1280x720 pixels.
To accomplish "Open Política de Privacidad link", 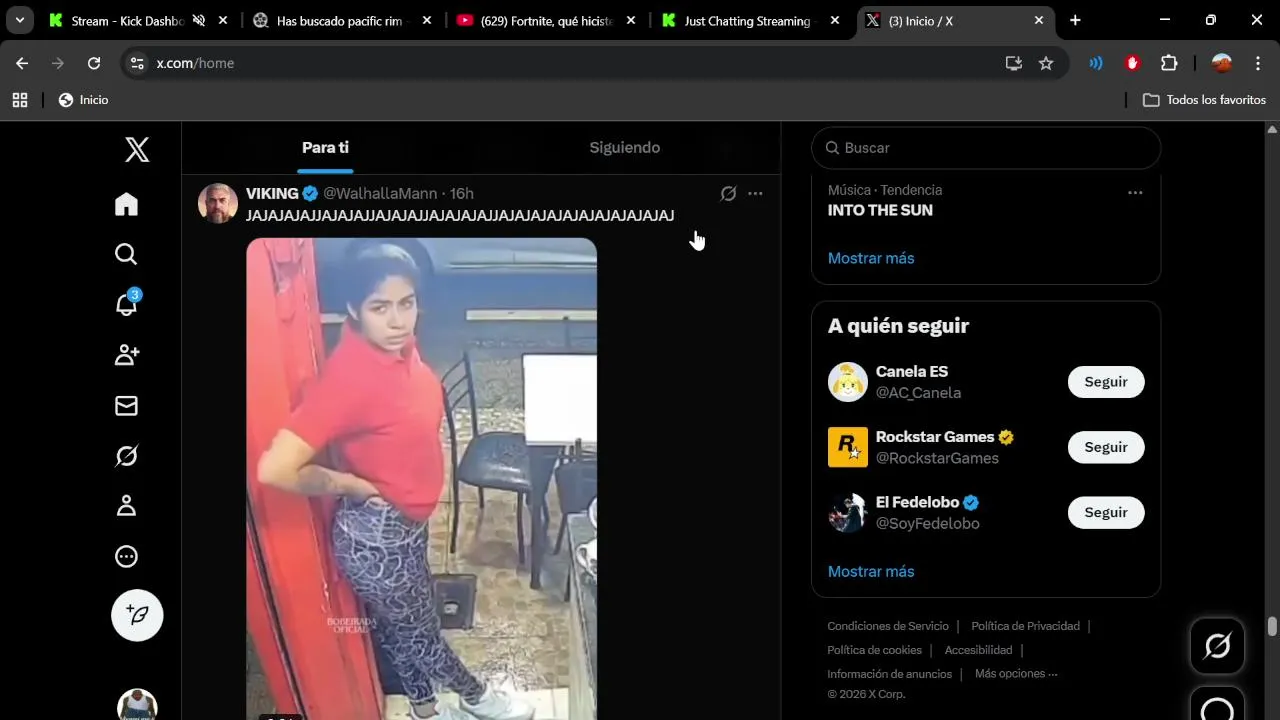I will 1025,626.
